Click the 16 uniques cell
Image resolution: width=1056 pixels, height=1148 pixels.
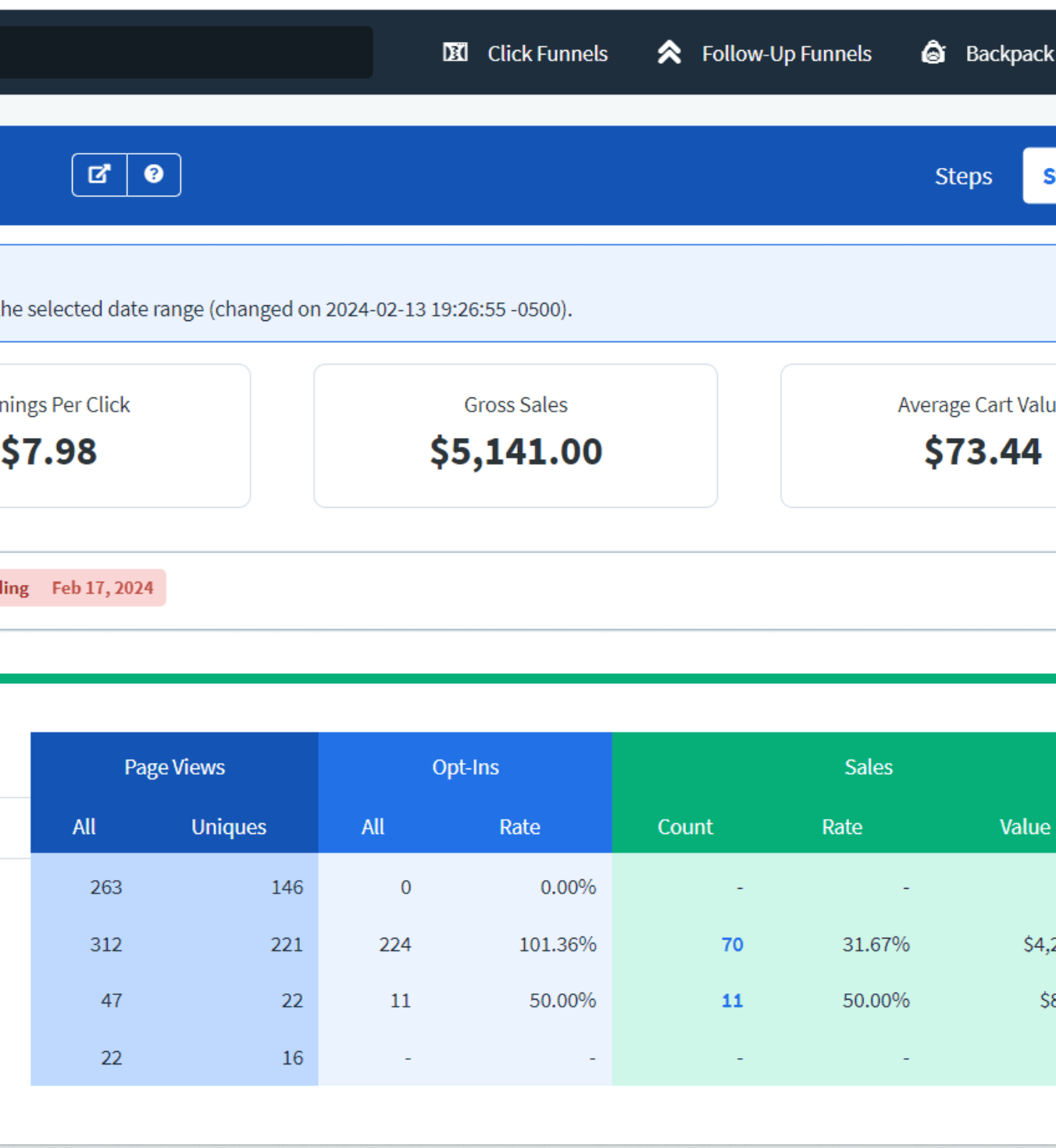tap(293, 1057)
